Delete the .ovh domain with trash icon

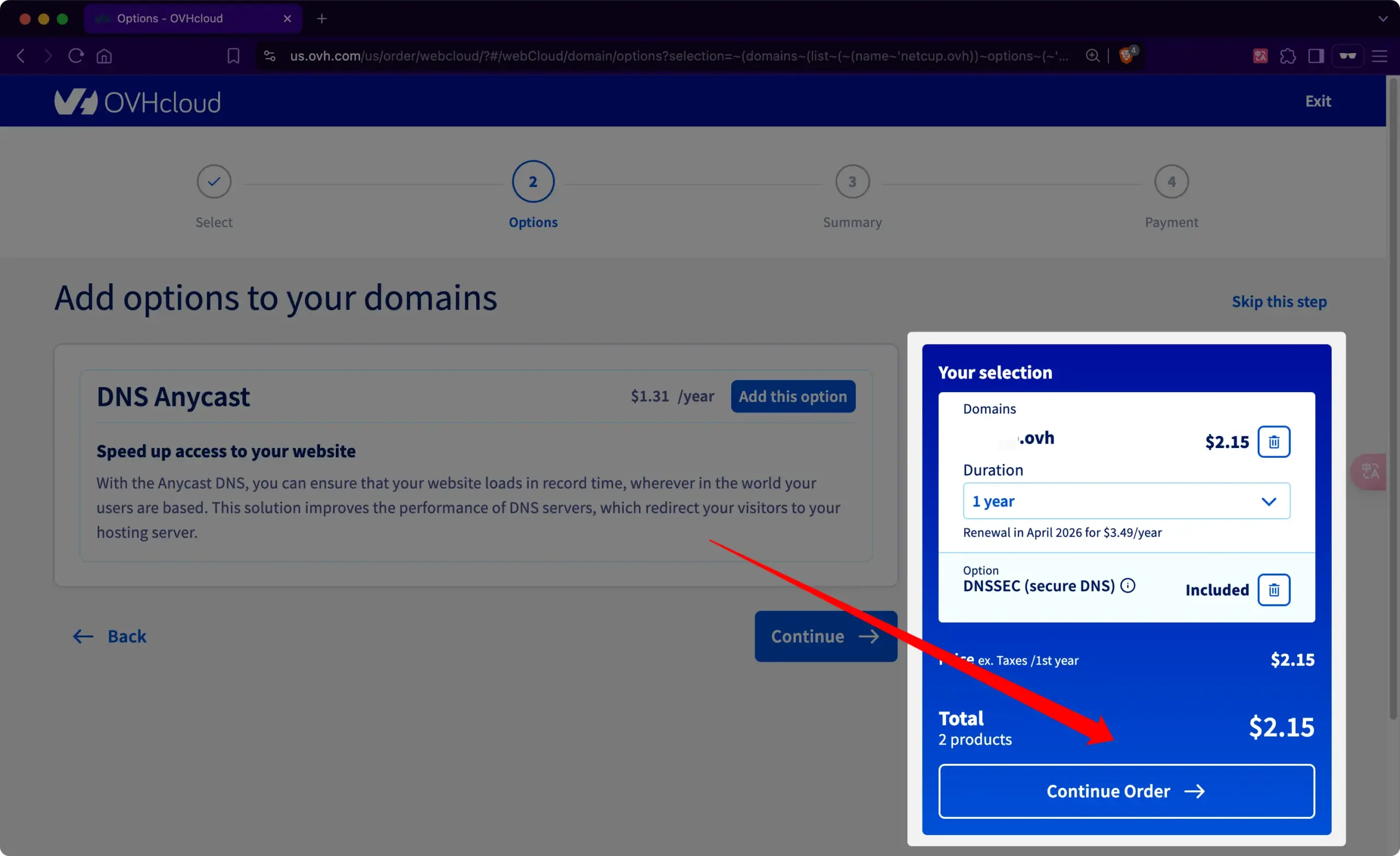[x=1274, y=441]
